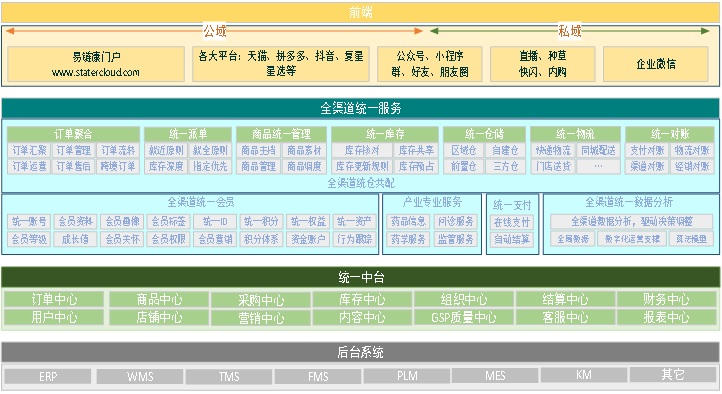This screenshot has width=722, height=394.
Task: Click the 库存更新规则 cell
Action: click(362, 166)
